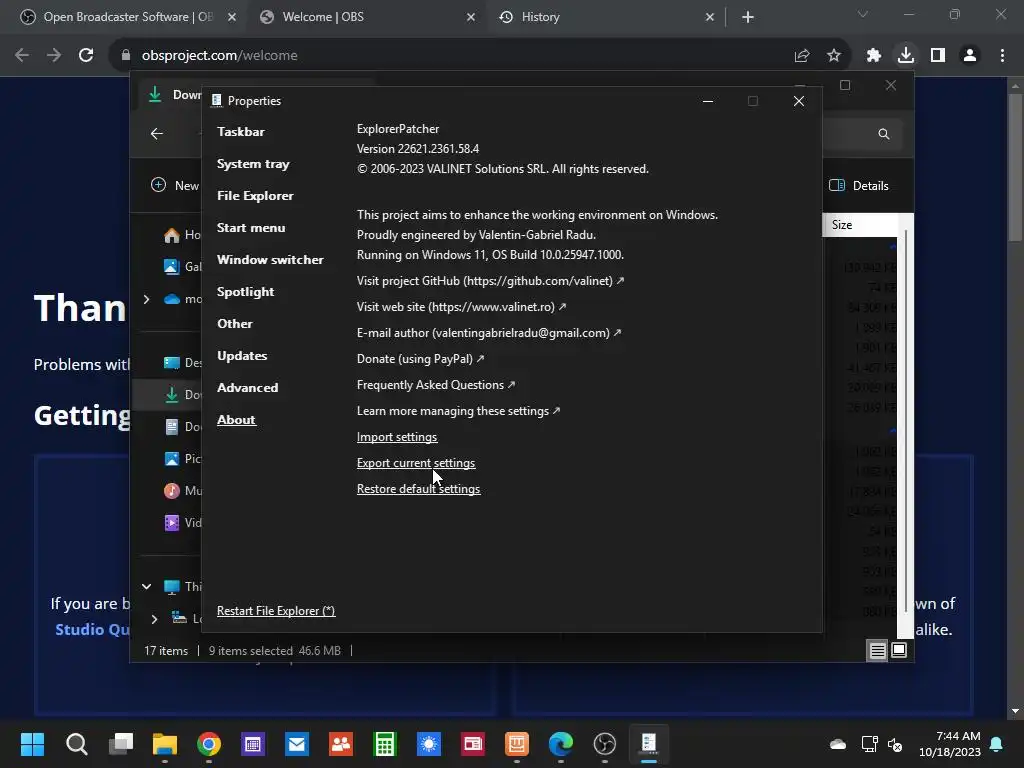Screen dimensions: 1024x768
Task: Open notifications bell in system tray
Action: [x=997, y=744]
